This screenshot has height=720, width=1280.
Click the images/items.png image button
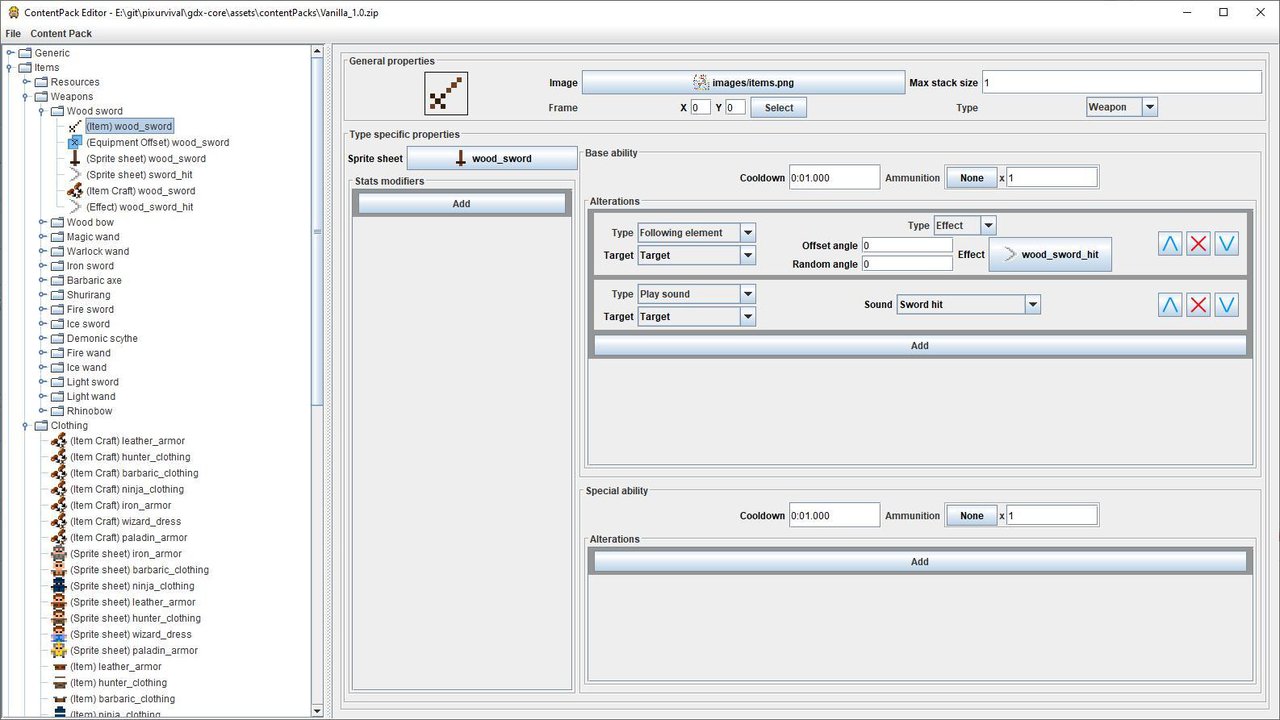coord(743,82)
